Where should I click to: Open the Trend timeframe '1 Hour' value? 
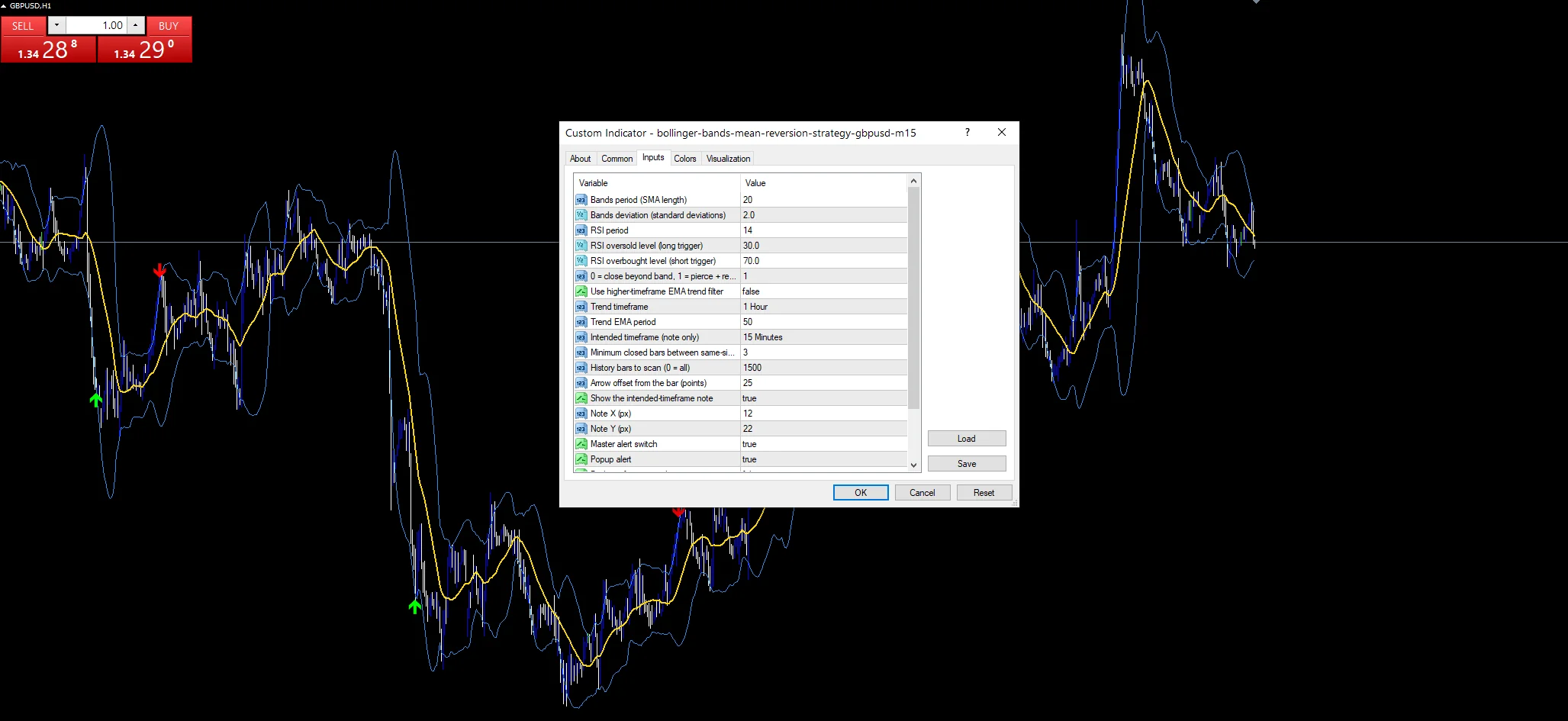click(x=823, y=307)
